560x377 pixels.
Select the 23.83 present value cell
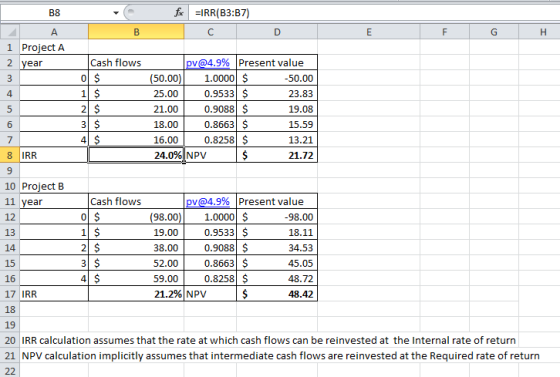[277, 94]
